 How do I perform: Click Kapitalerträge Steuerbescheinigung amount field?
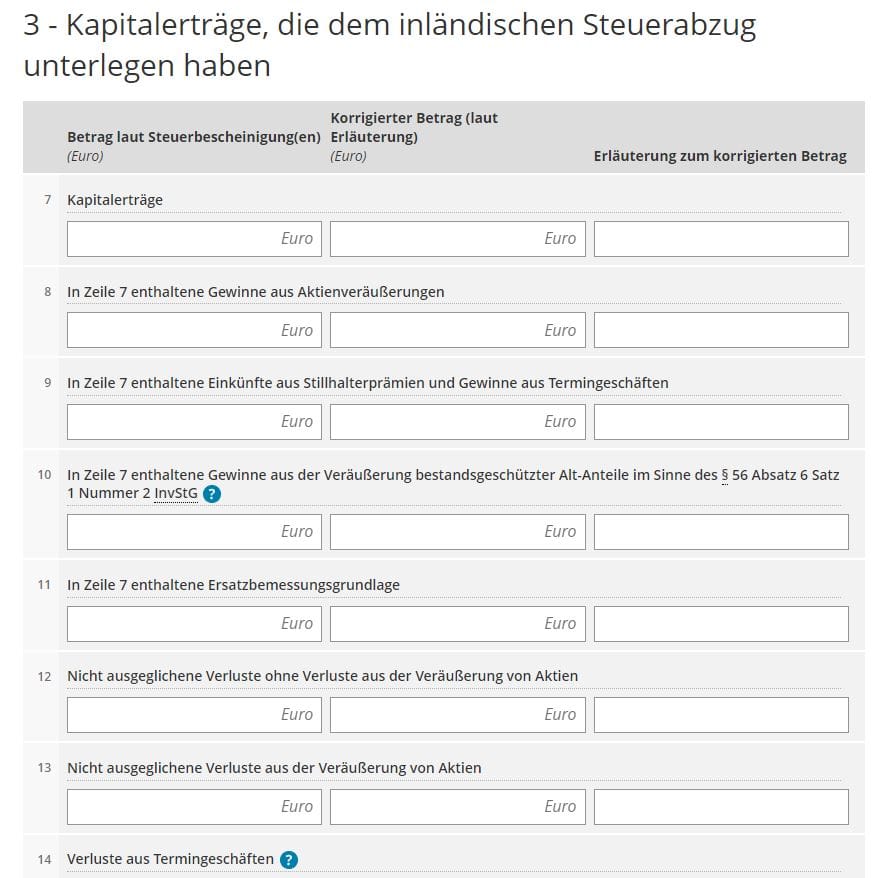pos(193,238)
